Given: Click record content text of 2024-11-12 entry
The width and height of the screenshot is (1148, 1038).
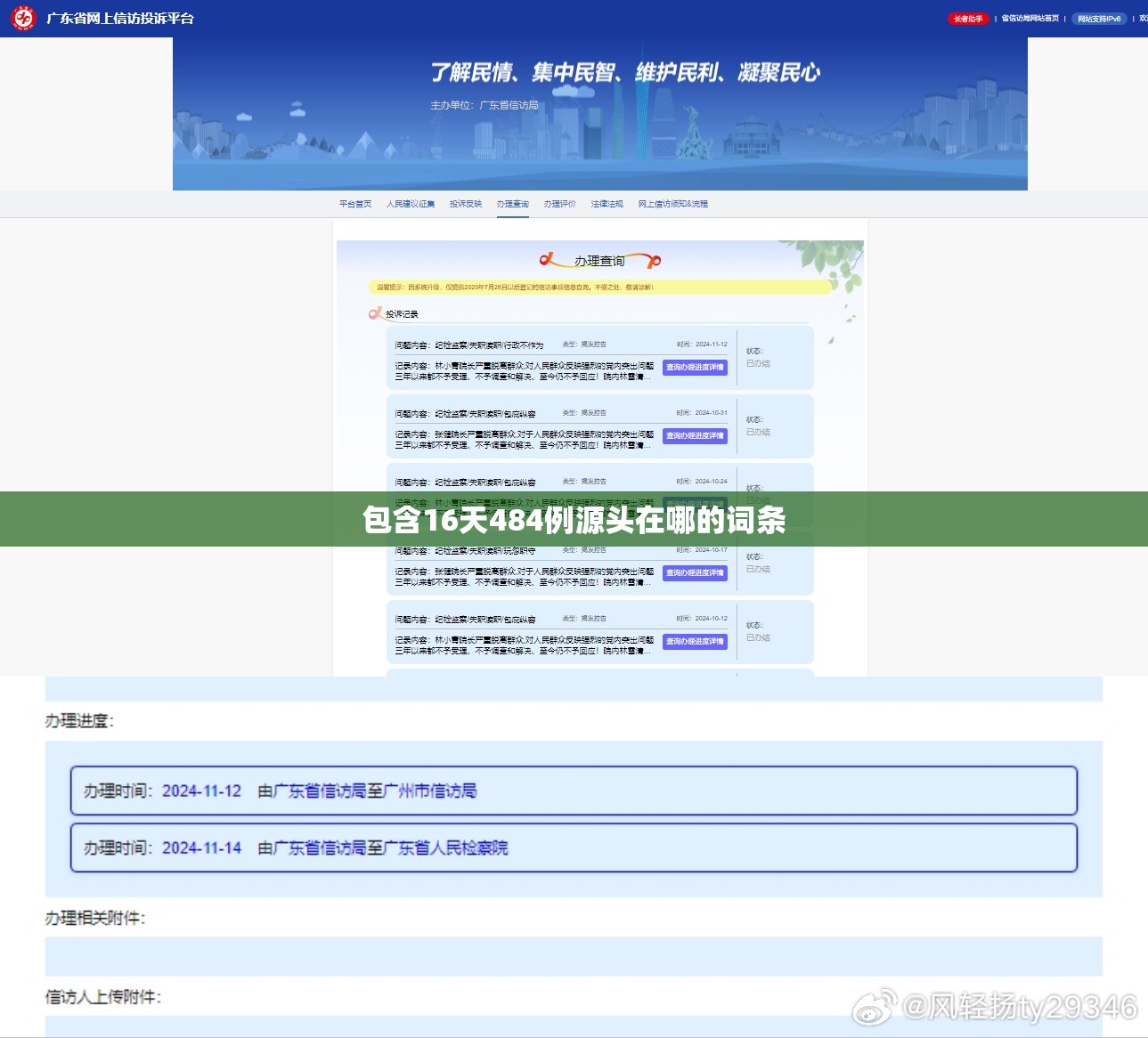Looking at the screenshot, I should pos(525,371).
